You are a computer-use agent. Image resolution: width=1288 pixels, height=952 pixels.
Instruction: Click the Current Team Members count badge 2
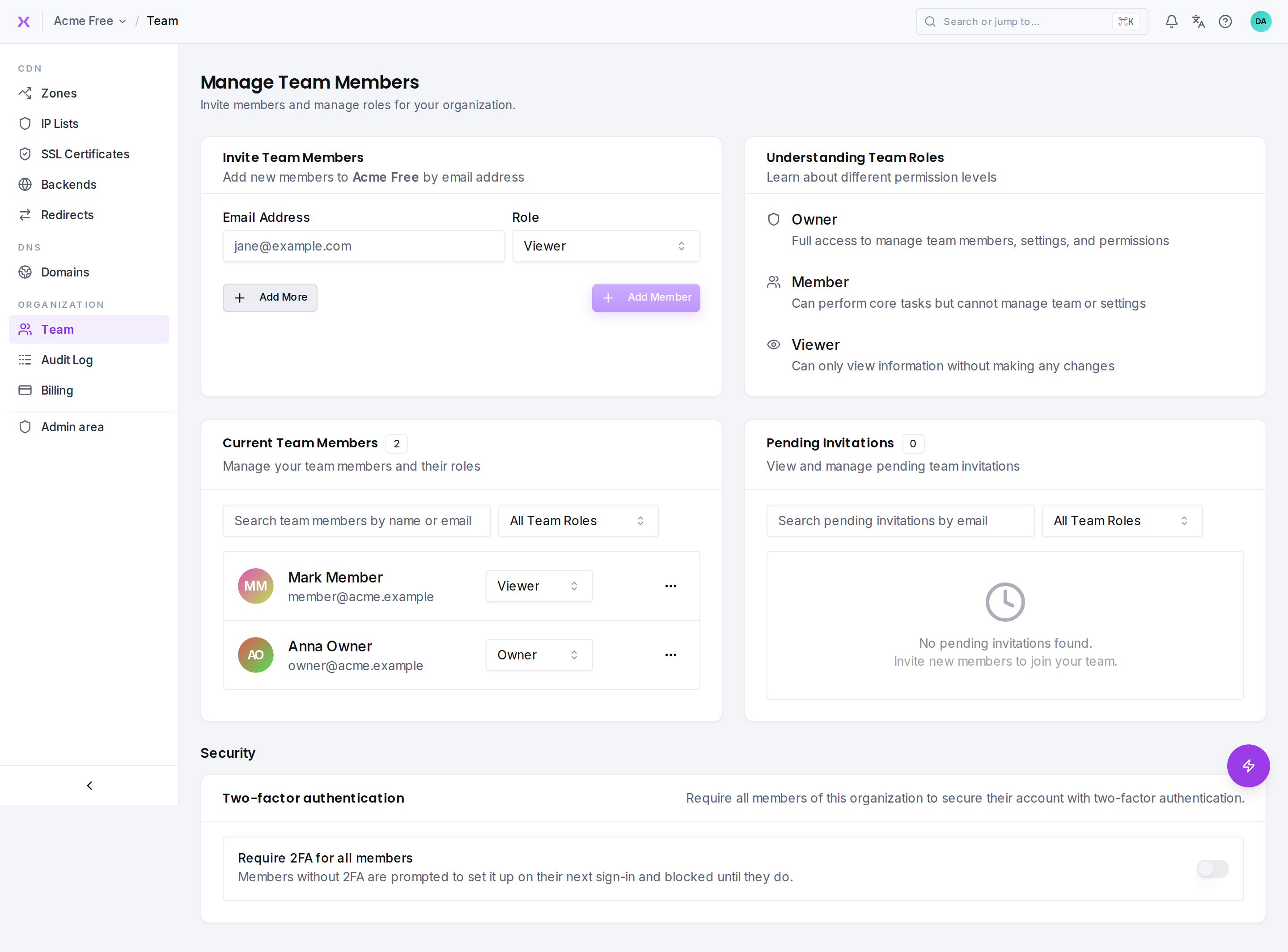[x=396, y=444]
